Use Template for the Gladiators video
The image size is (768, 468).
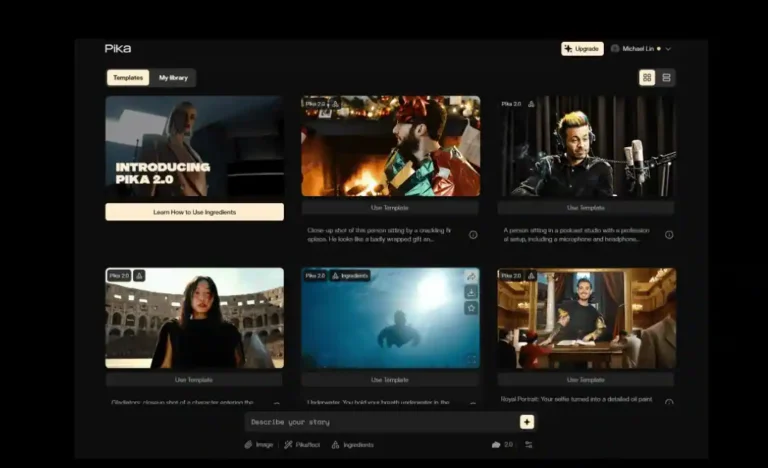(x=194, y=380)
